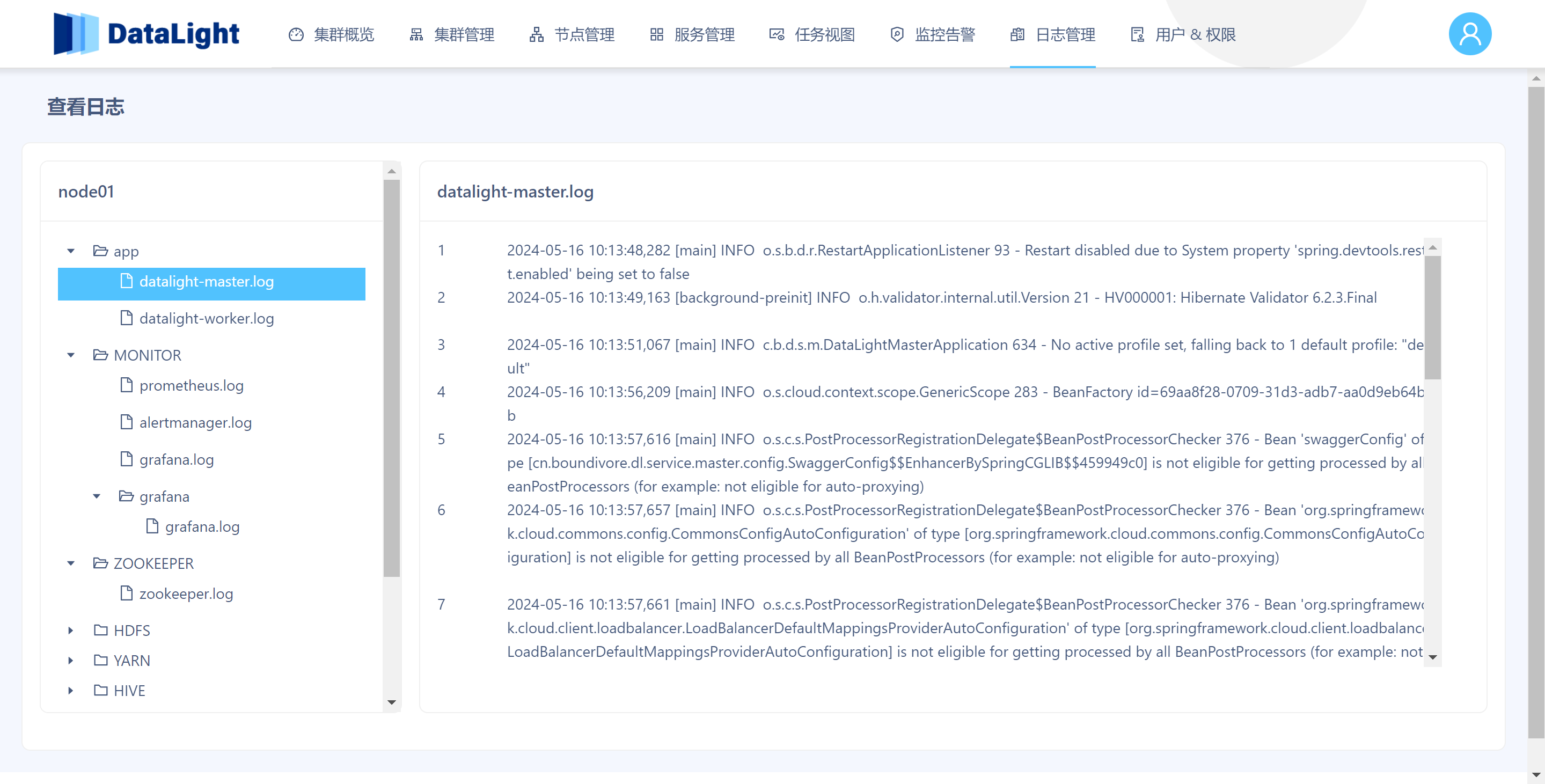Click the log viewer scrollbar thumb
Image resolution: width=1545 pixels, height=784 pixels.
point(1433,318)
